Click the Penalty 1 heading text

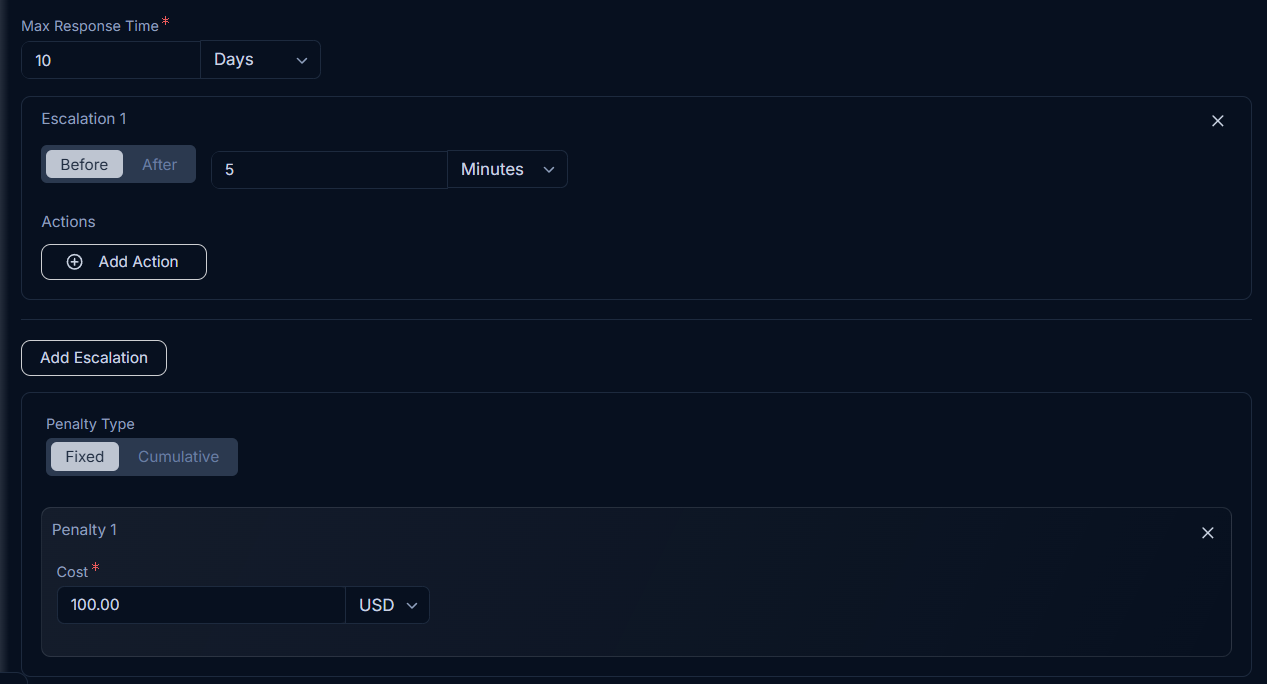(84, 530)
